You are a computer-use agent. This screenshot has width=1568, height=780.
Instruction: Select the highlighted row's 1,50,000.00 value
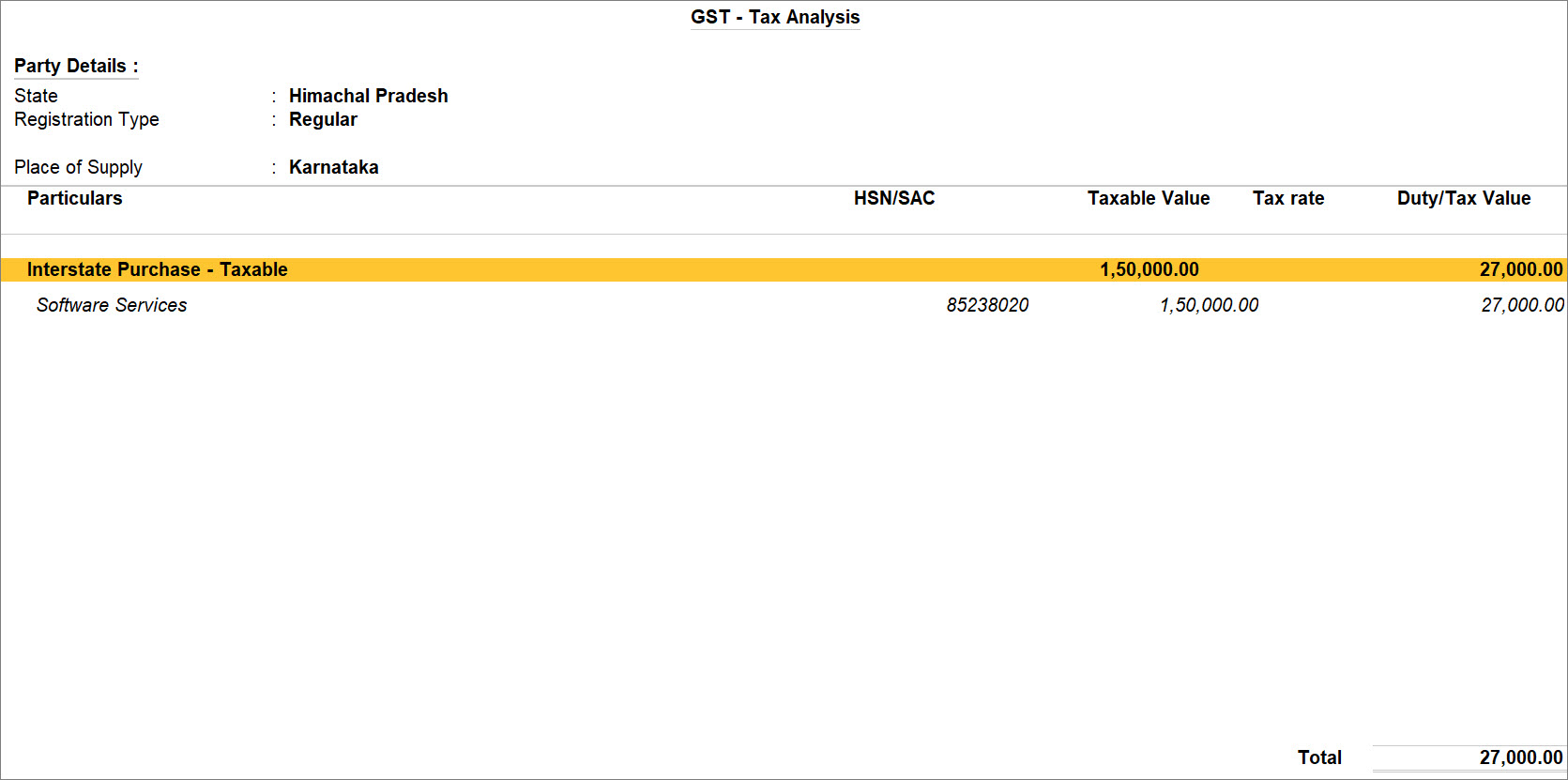pos(1149,269)
